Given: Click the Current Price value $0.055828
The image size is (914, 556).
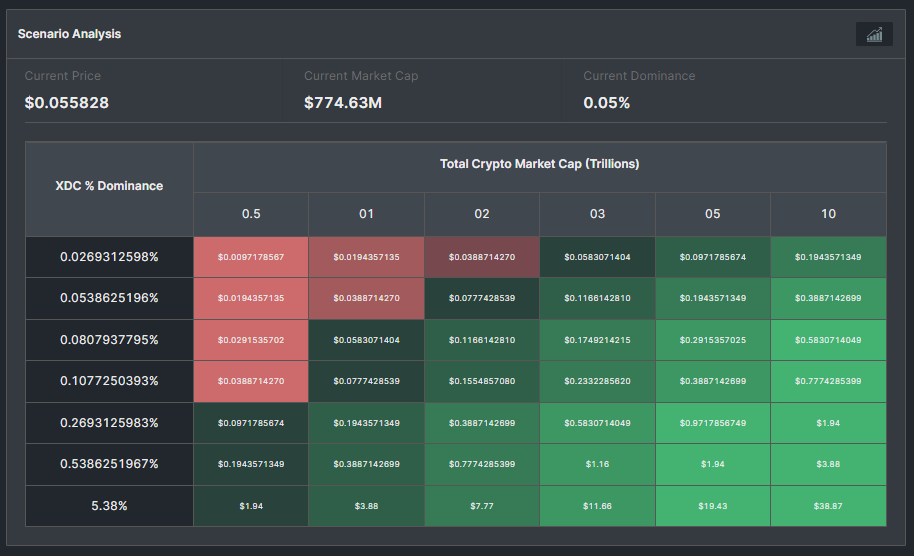Looking at the screenshot, I should (x=67, y=103).
